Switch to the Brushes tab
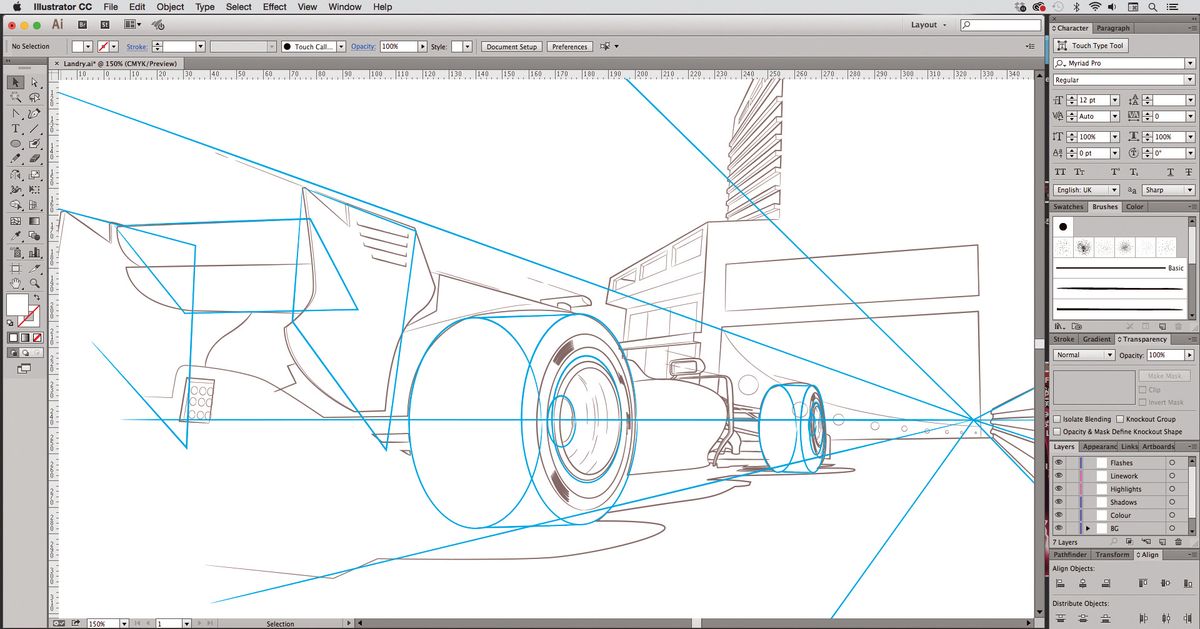1200x629 pixels. click(x=1104, y=207)
